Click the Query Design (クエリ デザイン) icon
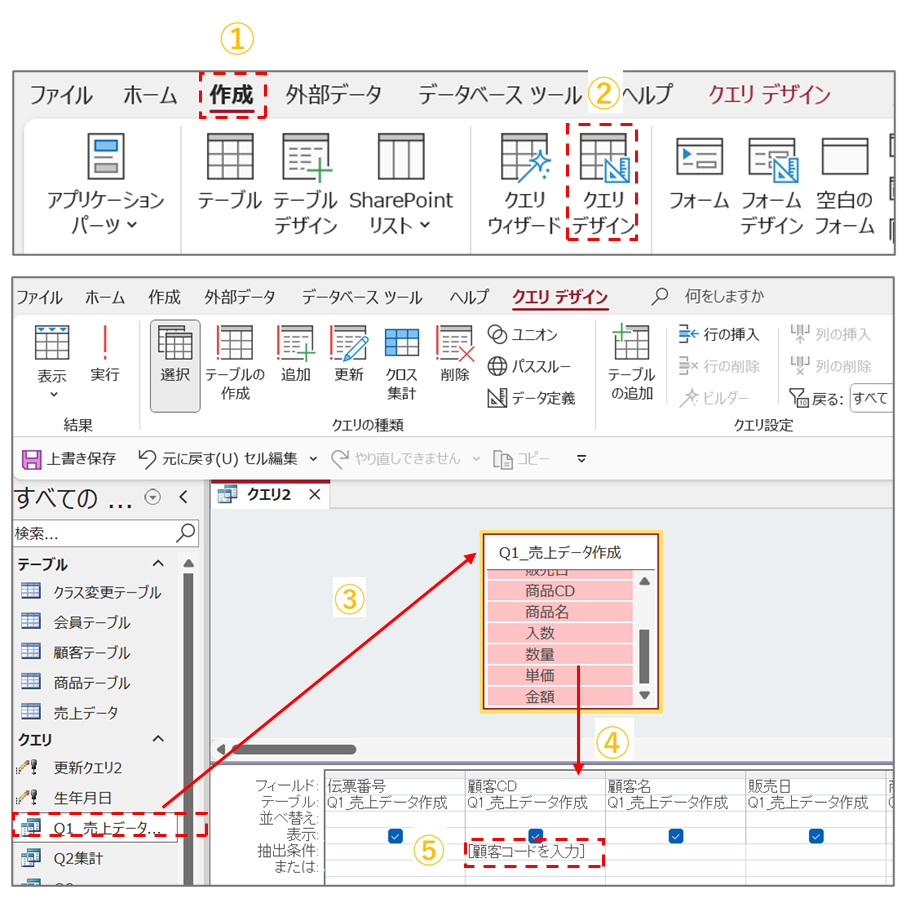The height and width of the screenshot is (901, 900). click(602, 183)
